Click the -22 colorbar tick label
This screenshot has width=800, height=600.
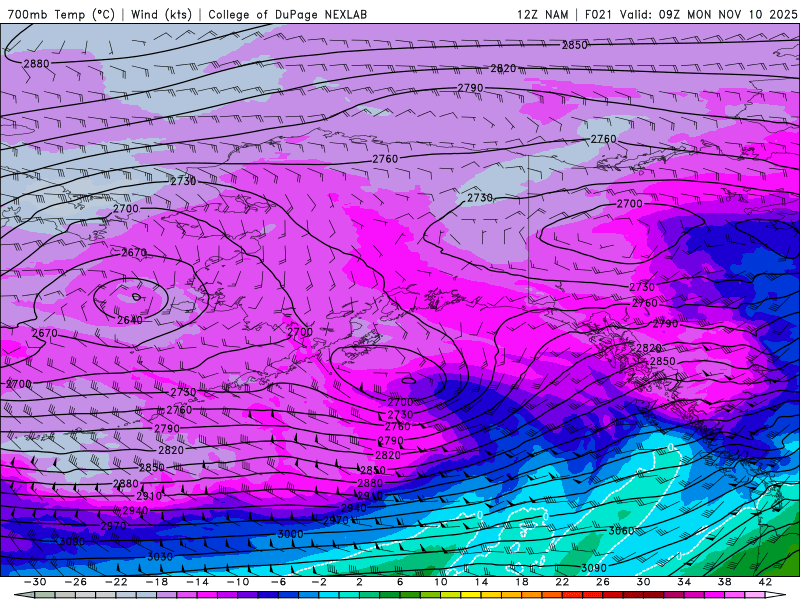coord(116,582)
